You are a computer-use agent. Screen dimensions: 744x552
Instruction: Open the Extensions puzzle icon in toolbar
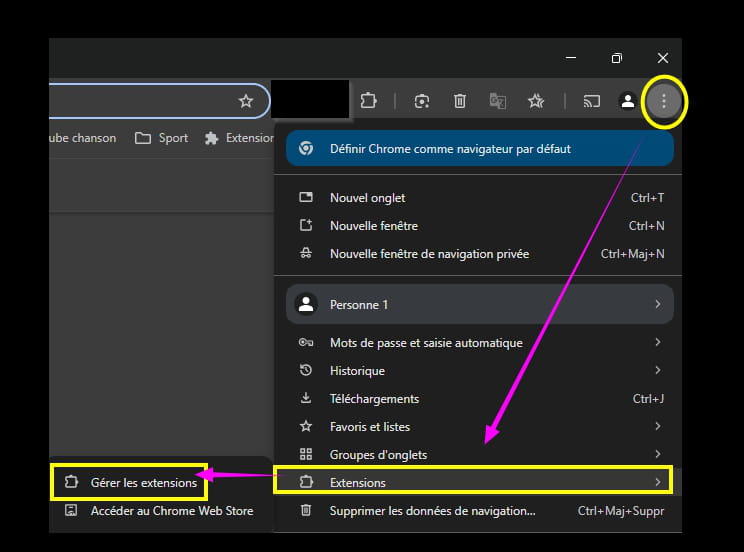(x=369, y=101)
